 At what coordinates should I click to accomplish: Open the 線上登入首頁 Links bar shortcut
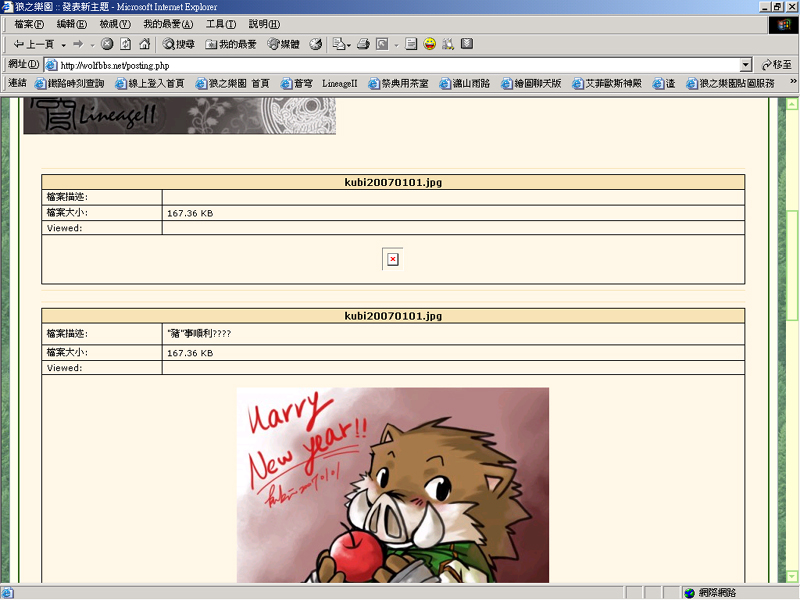coord(150,83)
